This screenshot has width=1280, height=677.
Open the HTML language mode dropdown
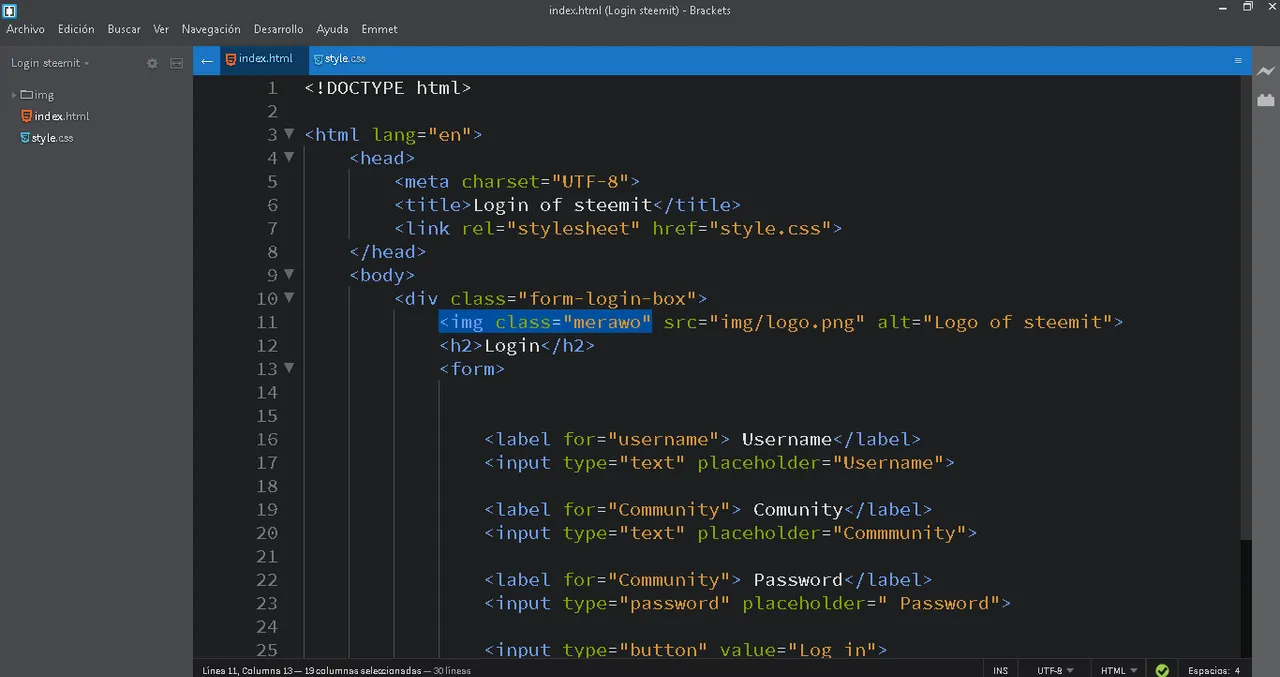(x=1118, y=670)
